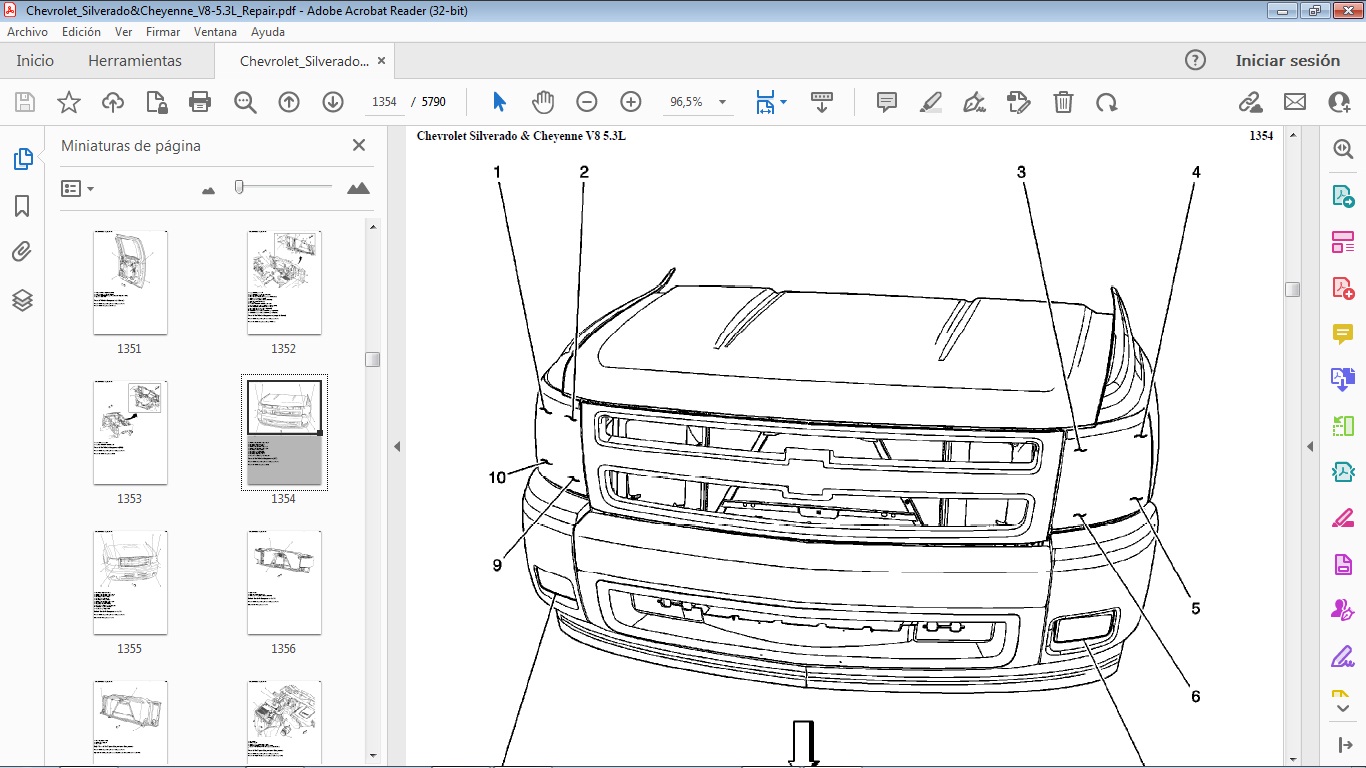Screen dimensions: 1366x768
Task: Click the thumbnail size slider handle
Action: [x=239, y=186]
